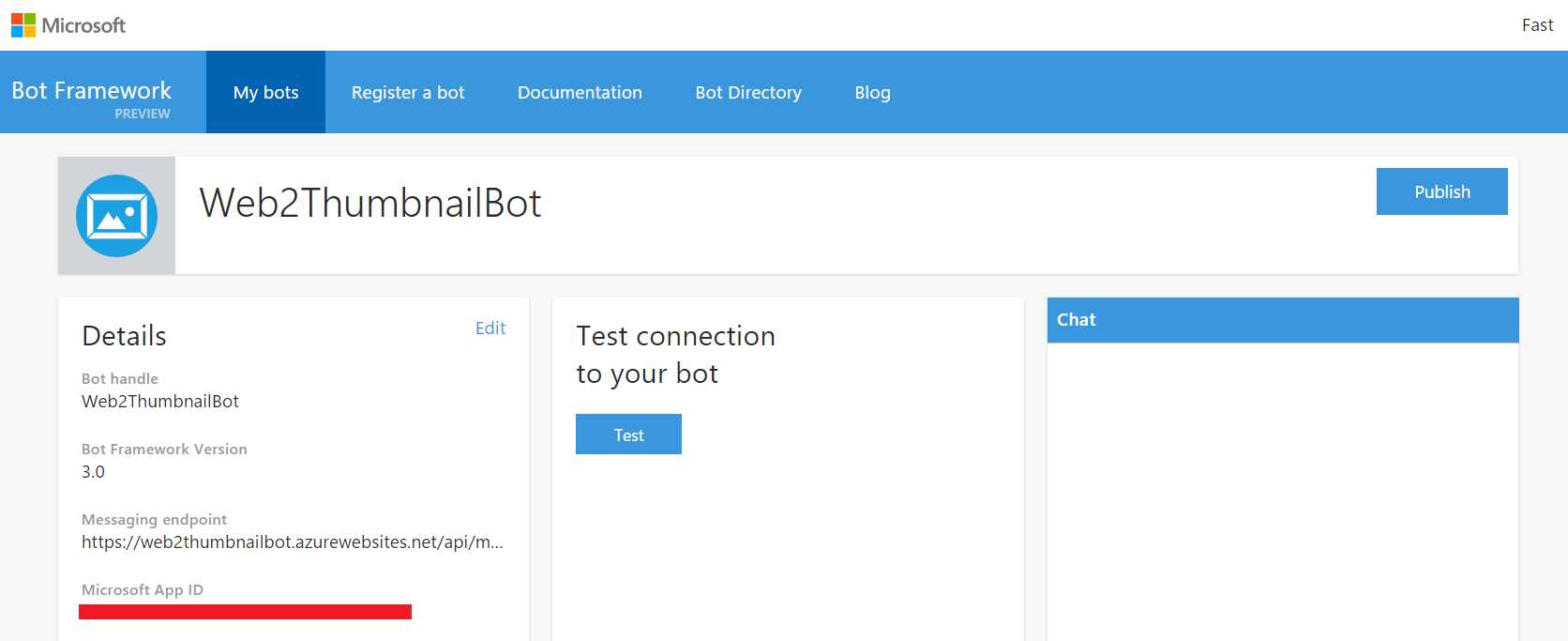
Task: Browse the Bot Directory
Action: click(748, 92)
